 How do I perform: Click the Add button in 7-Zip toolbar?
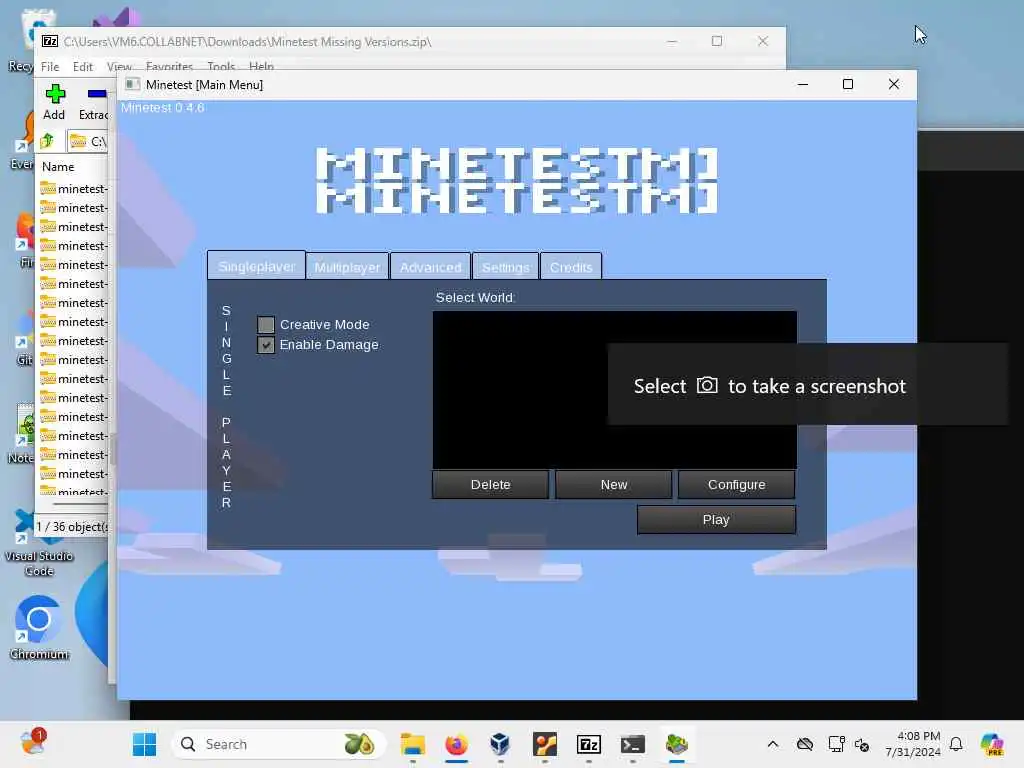tap(54, 102)
